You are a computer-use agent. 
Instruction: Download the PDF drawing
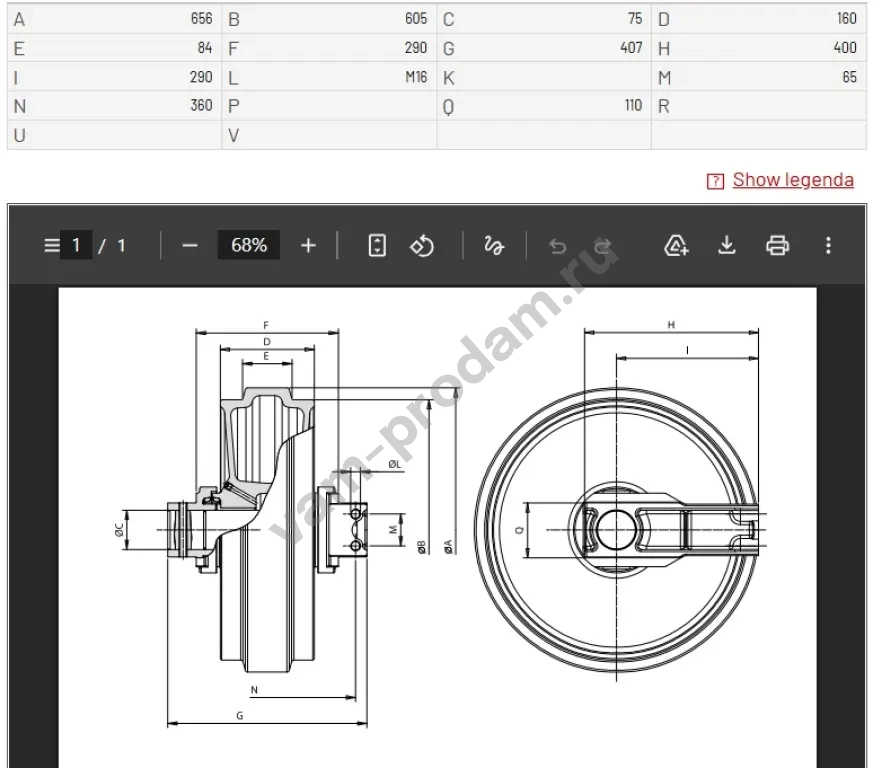pos(727,245)
